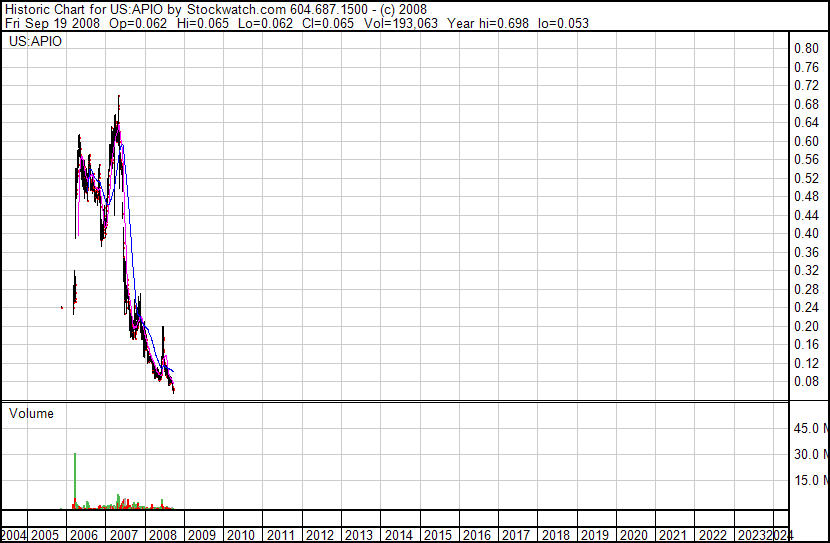Click the Year hi=0.698 text

[x=488, y=23]
